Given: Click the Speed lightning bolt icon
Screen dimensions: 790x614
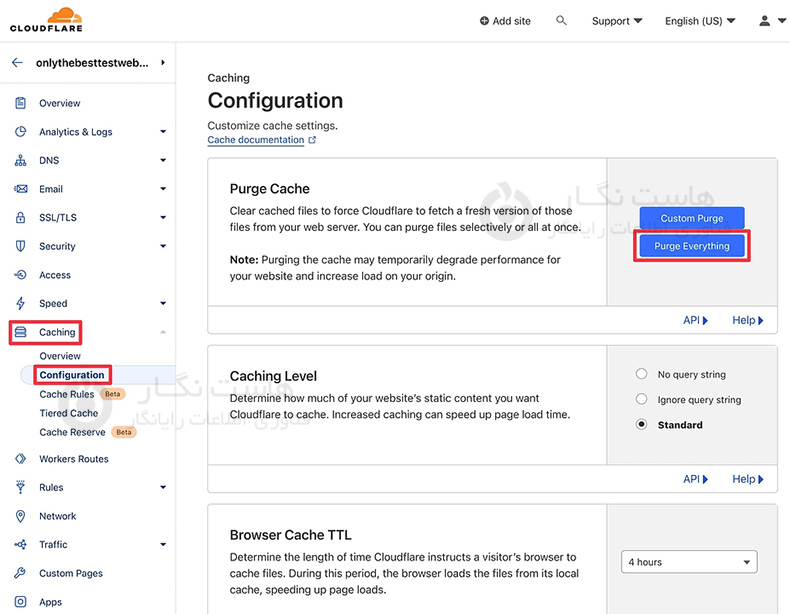Looking at the screenshot, I should (x=20, y=303).
